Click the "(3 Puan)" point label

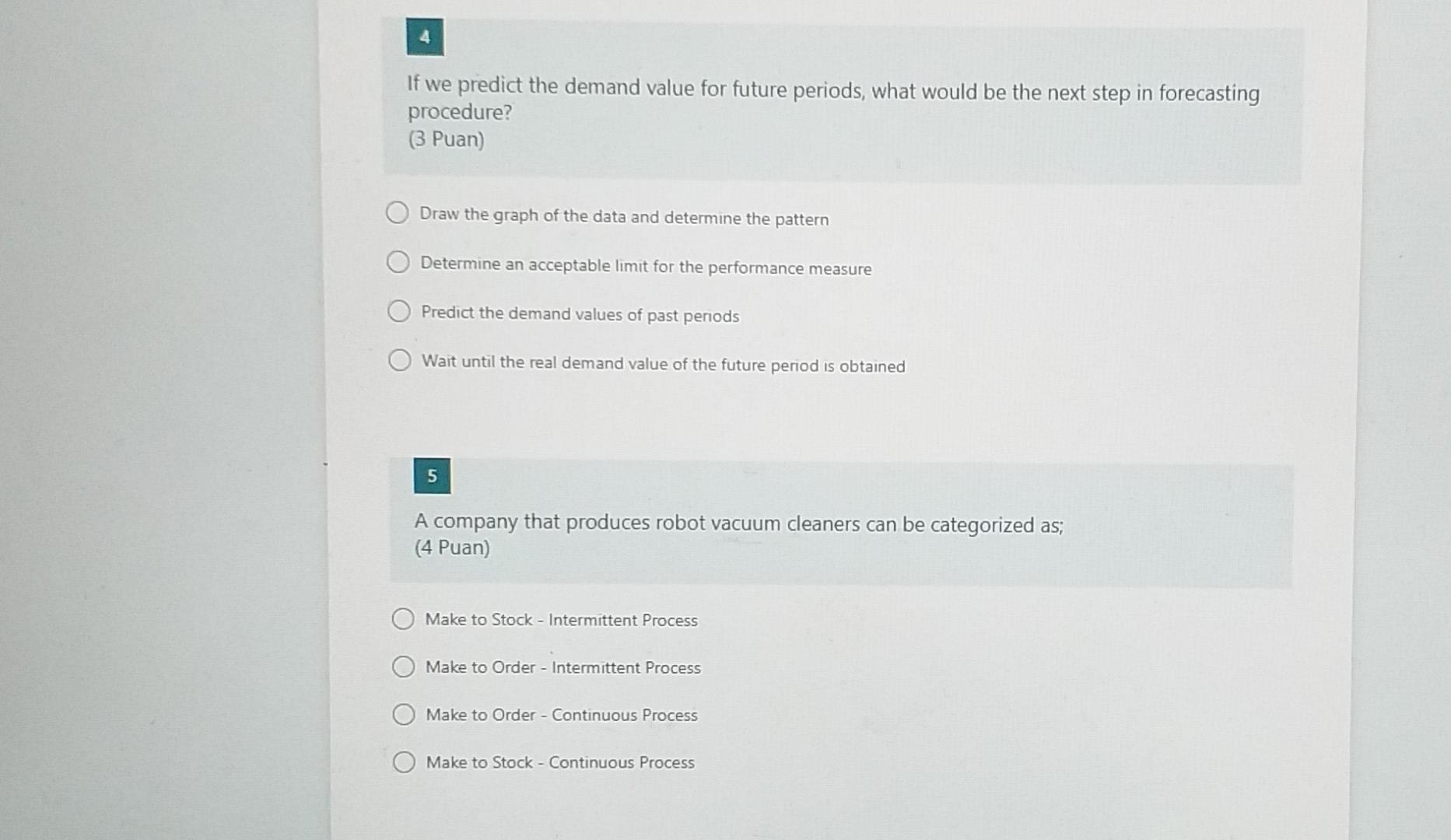[444, 139]
